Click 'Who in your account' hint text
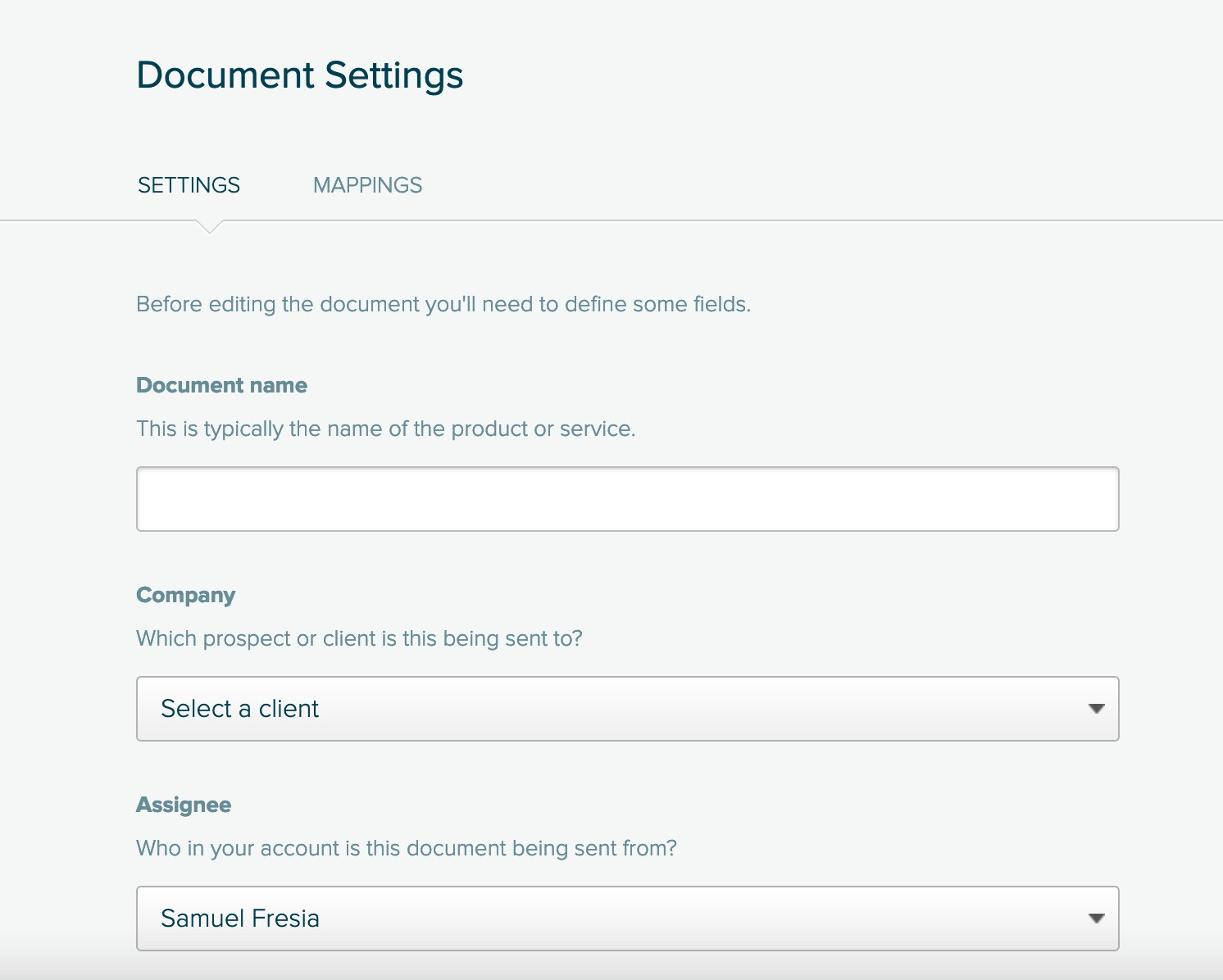 point(407,848)
